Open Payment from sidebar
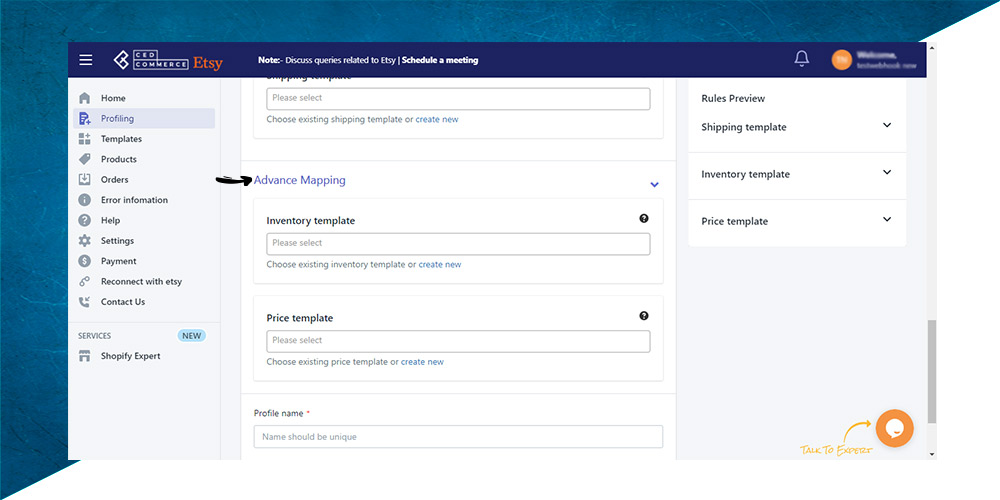This screenshot has height=500, width=1000. [119, 261]
